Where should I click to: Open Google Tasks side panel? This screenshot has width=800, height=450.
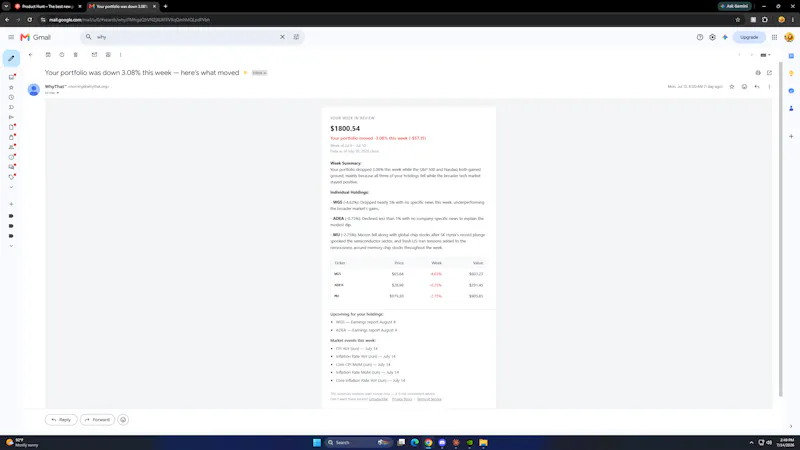(x=791, y=91)
